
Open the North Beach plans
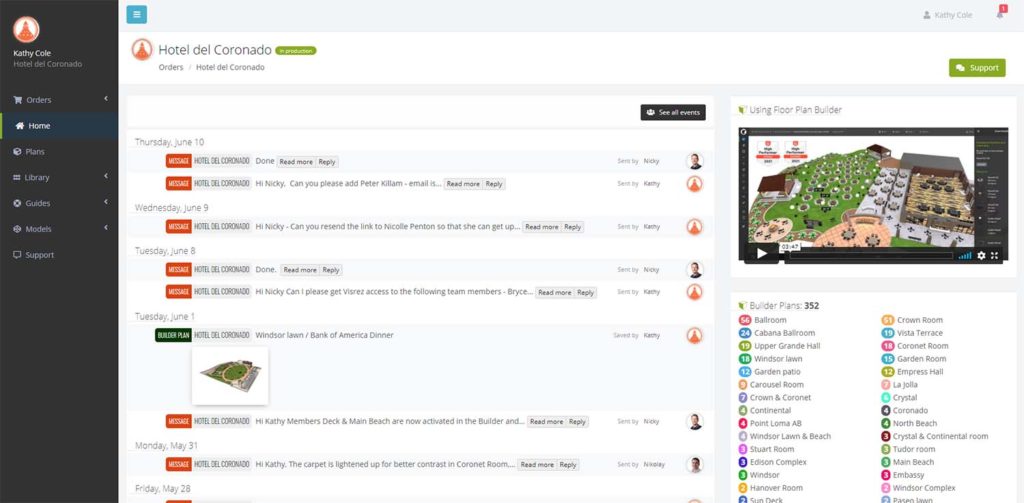pyautogui.click(x=915, y=423)
